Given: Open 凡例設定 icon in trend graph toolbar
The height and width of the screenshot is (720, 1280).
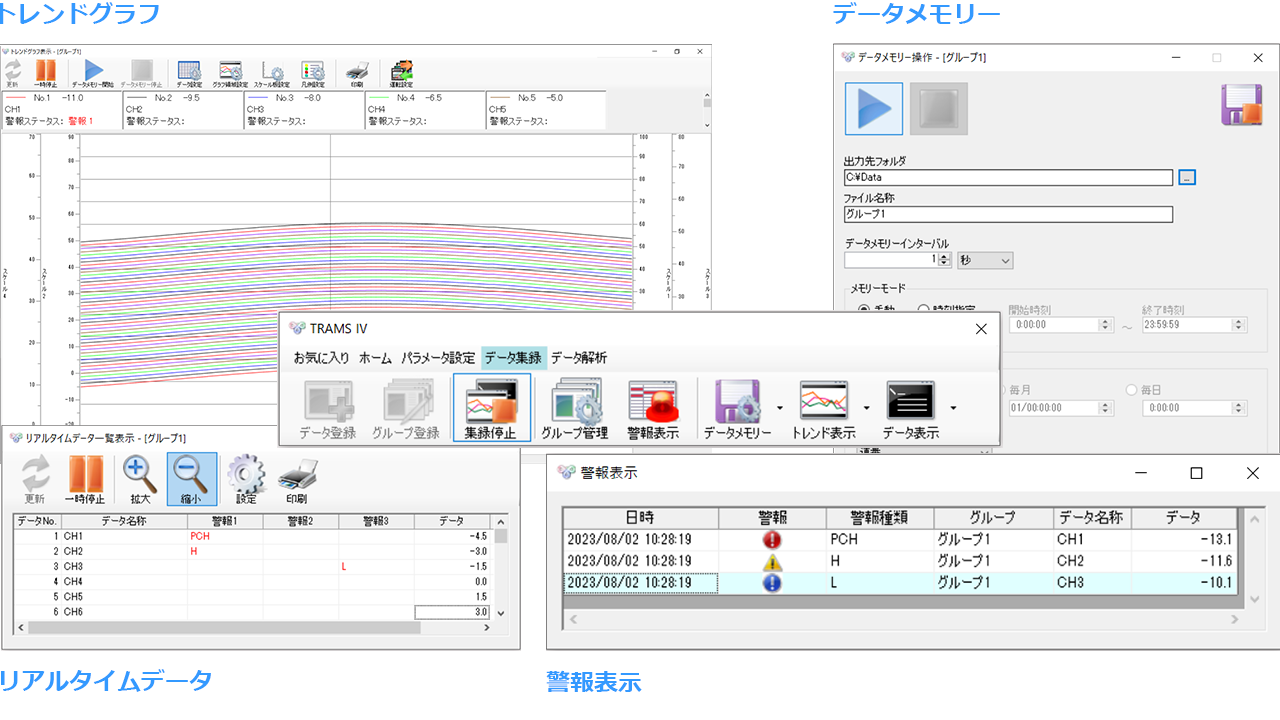Looking at the screenshot, I should pyautogui.click(x=313, y=73).
